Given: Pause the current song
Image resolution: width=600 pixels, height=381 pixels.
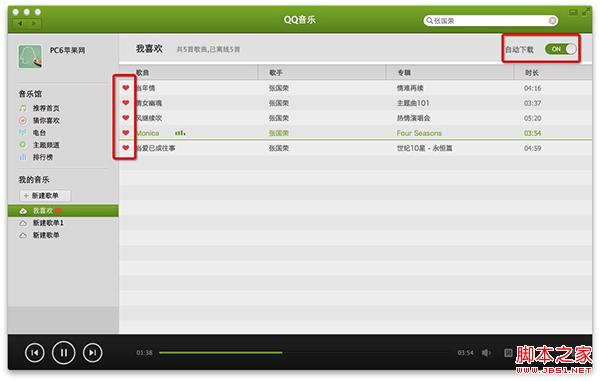Looking at the screenshot, I should point(64,352).
